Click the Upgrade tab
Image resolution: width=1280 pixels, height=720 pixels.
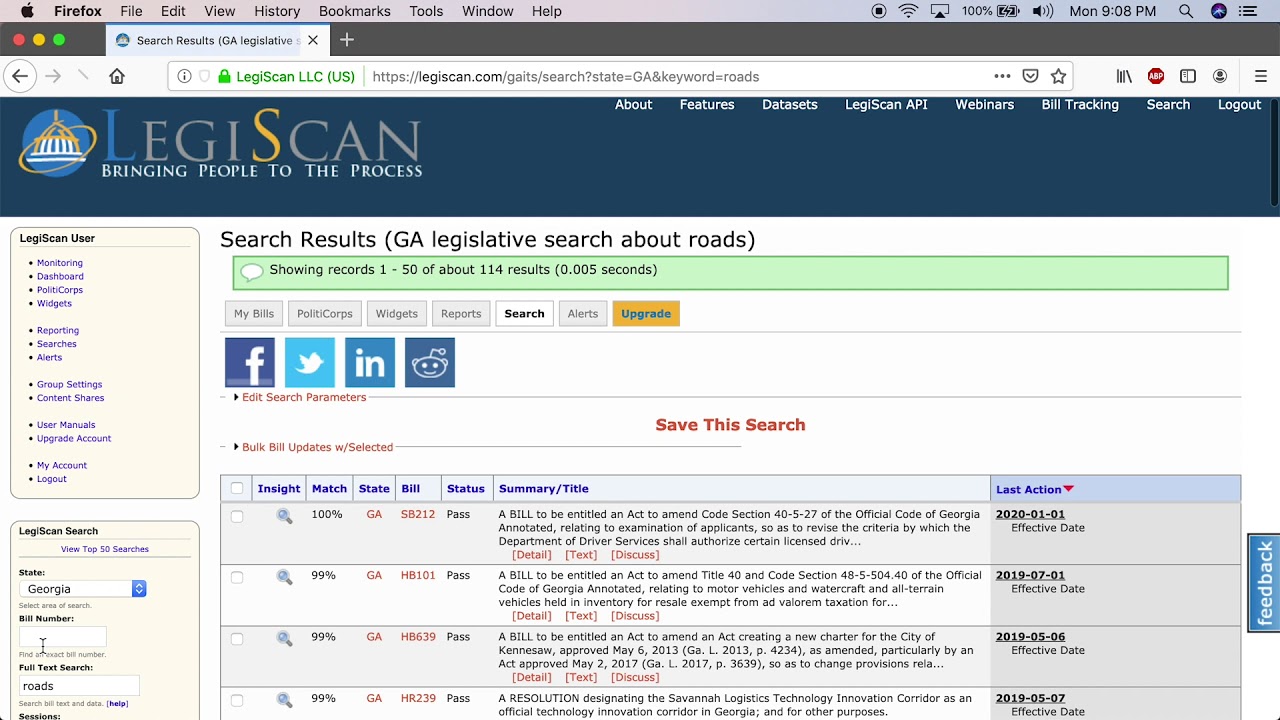click(646, 313)
